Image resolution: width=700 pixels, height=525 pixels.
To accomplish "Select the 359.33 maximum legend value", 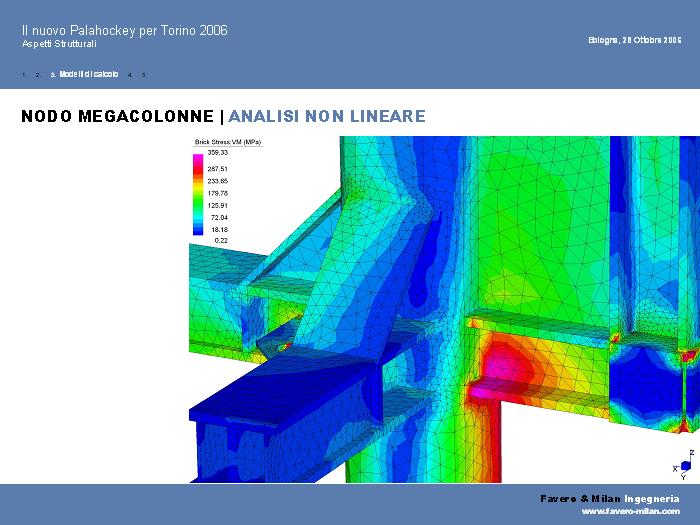I will 217,152.
